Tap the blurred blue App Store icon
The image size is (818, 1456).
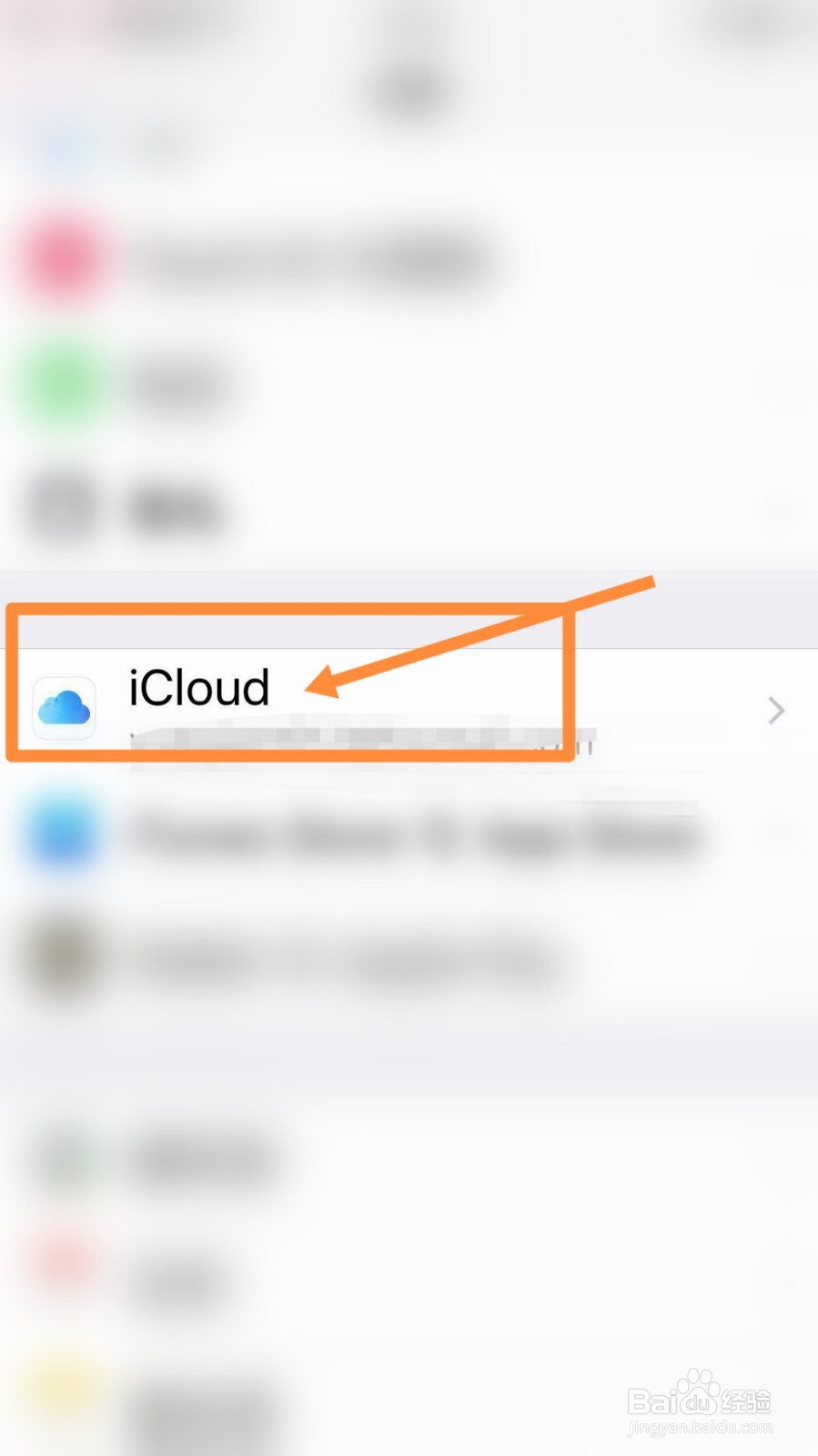pos(64,834)
